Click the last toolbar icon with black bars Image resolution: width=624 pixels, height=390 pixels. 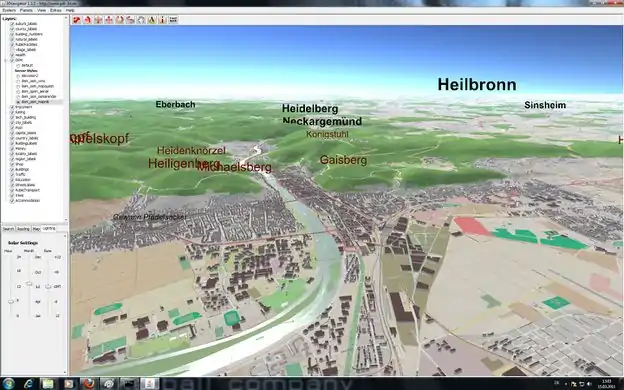coord(173,20)
